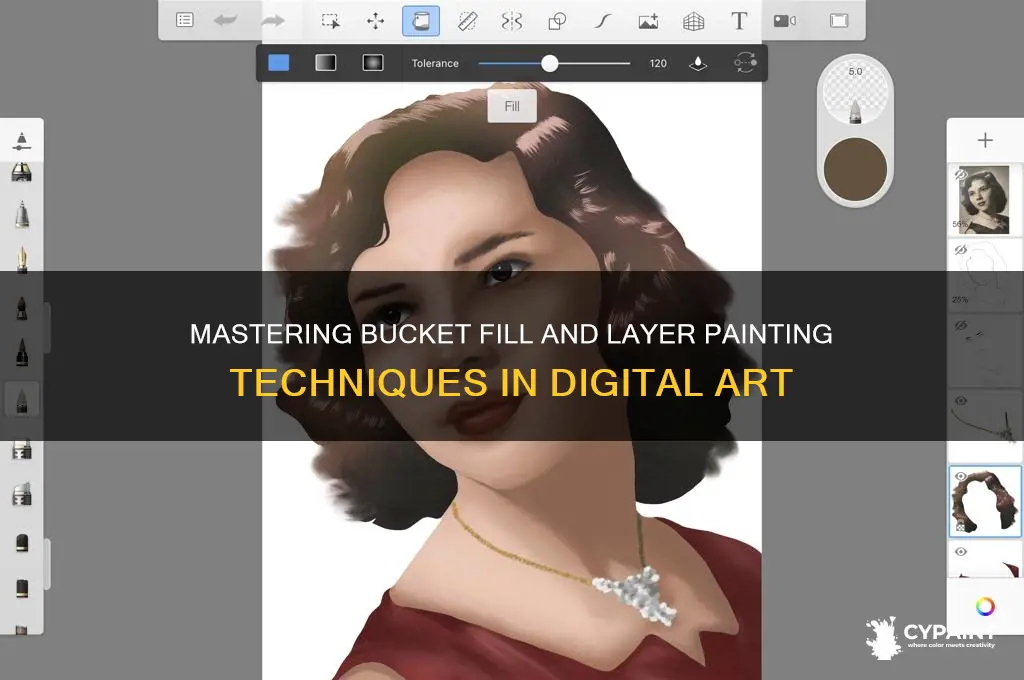Click the 56% opacity label
1024x680 pixels.
coord(960,224)
